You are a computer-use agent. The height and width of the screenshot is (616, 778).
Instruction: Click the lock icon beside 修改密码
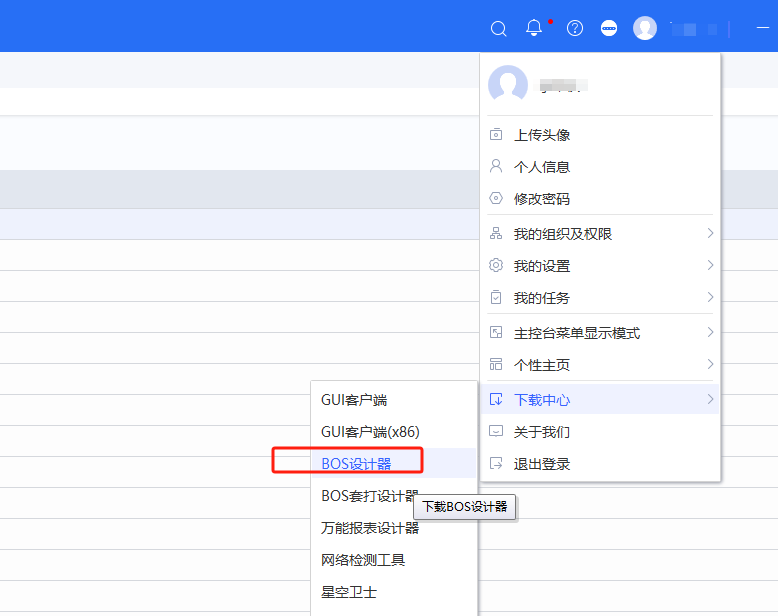point(495,199)
